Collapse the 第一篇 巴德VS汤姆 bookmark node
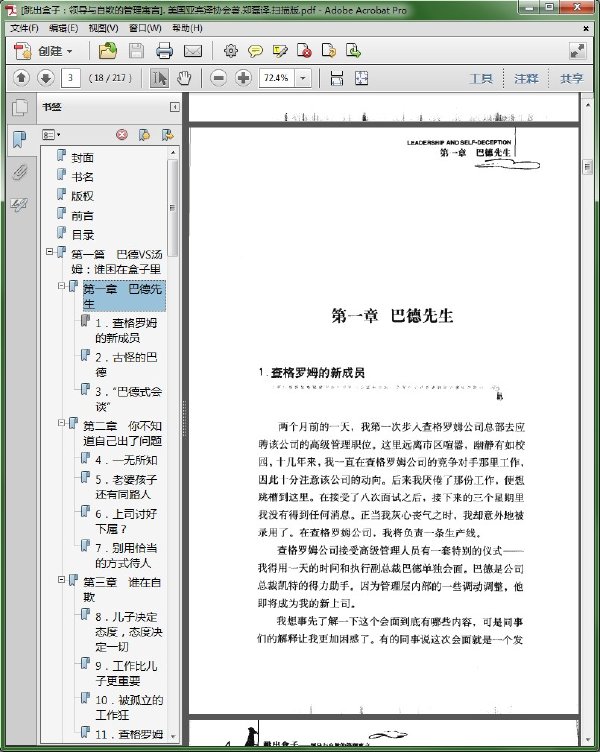The width and height of the screenshot is (600, 752). tap(49, 251)
